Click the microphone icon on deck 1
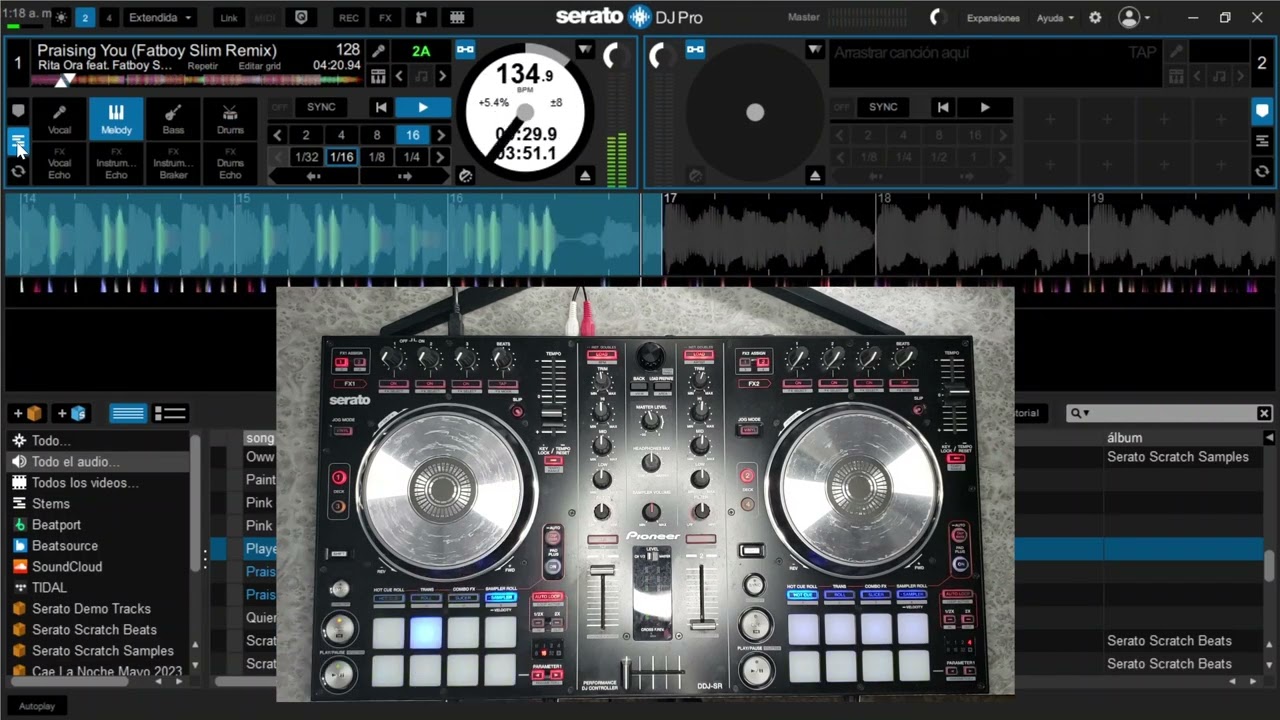 (x=378, y=51)
